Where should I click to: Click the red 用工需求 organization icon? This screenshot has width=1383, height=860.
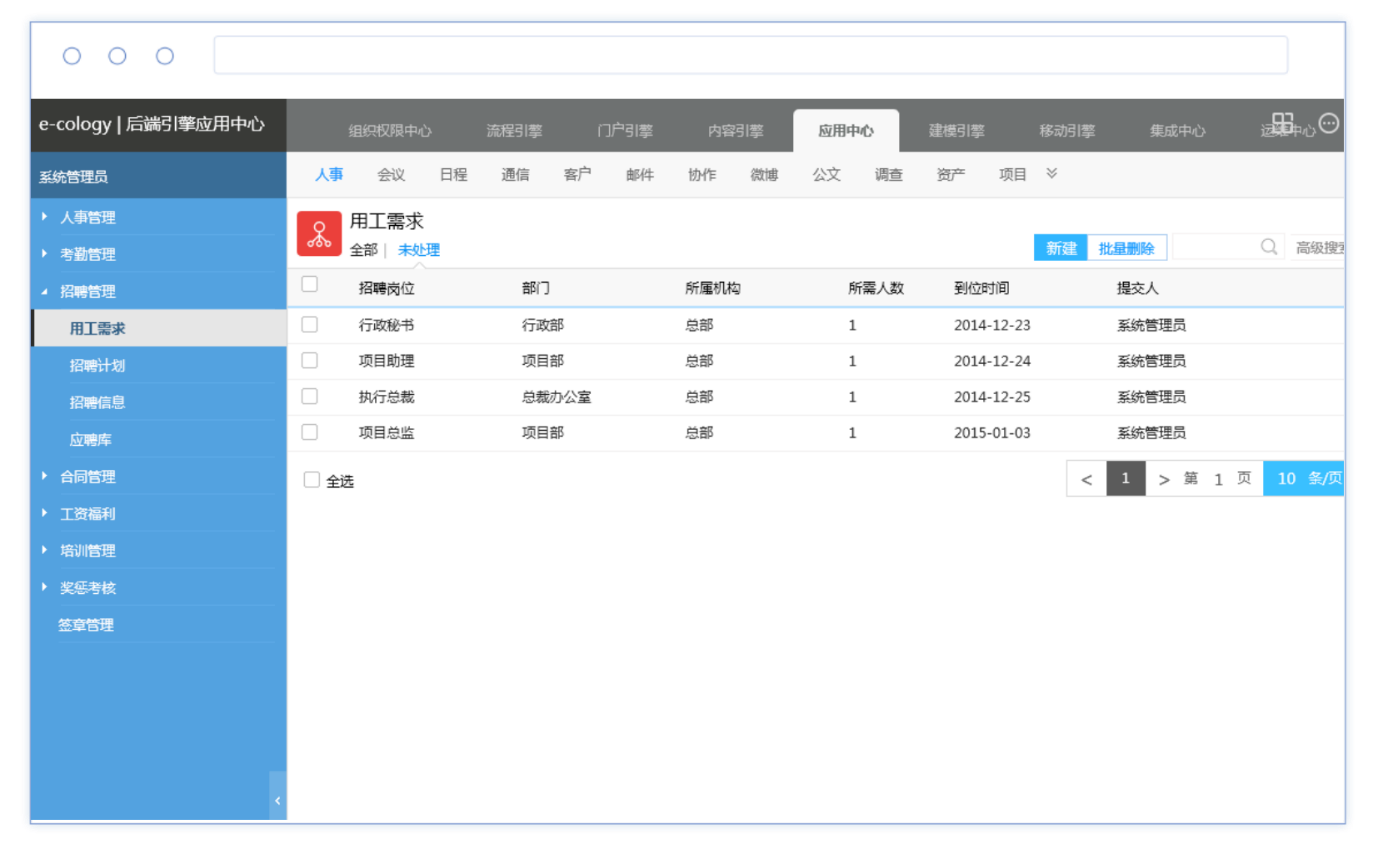tap(319, 234)
